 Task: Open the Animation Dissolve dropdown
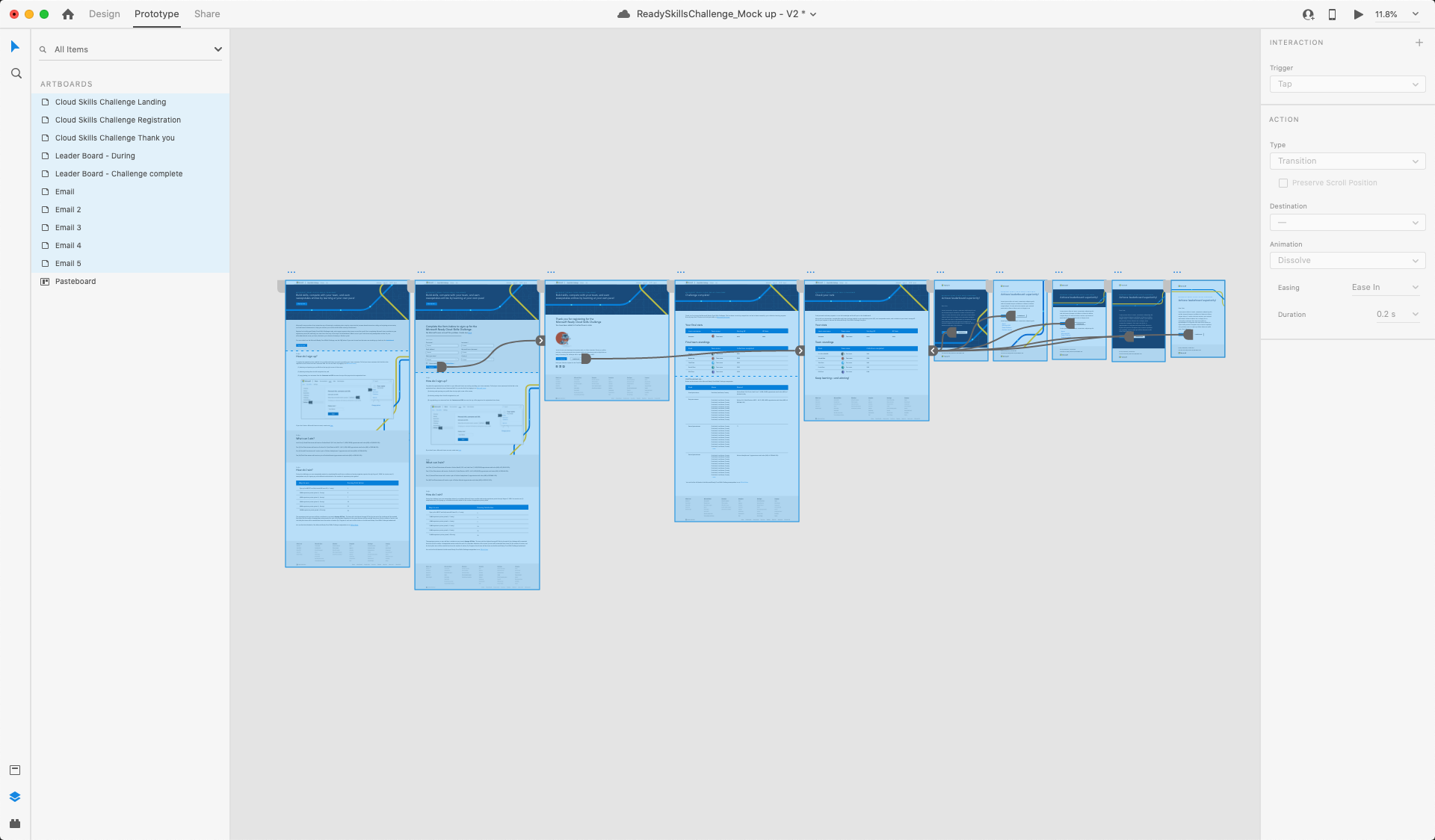pos(1347,261)
